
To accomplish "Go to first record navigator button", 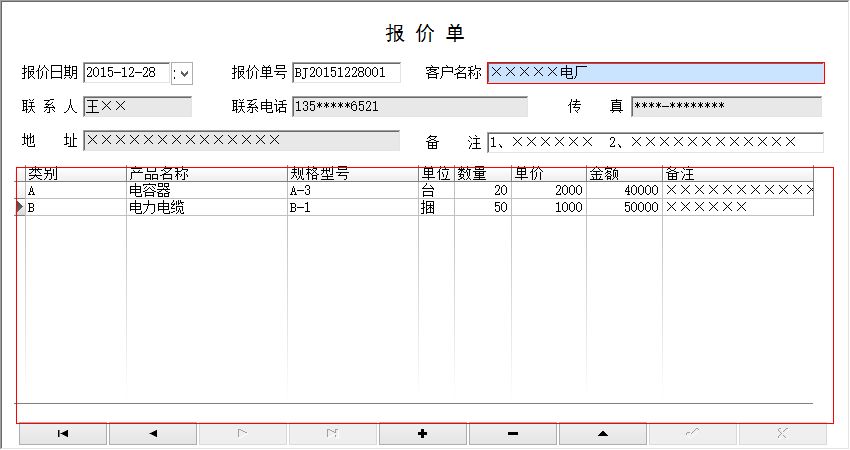I will coord(63,434).
